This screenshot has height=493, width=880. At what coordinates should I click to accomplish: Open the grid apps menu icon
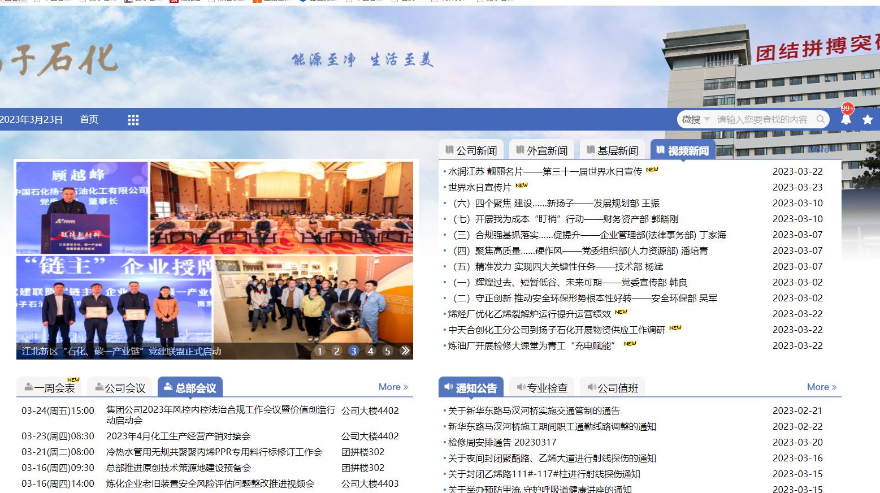tap(133, 120)
